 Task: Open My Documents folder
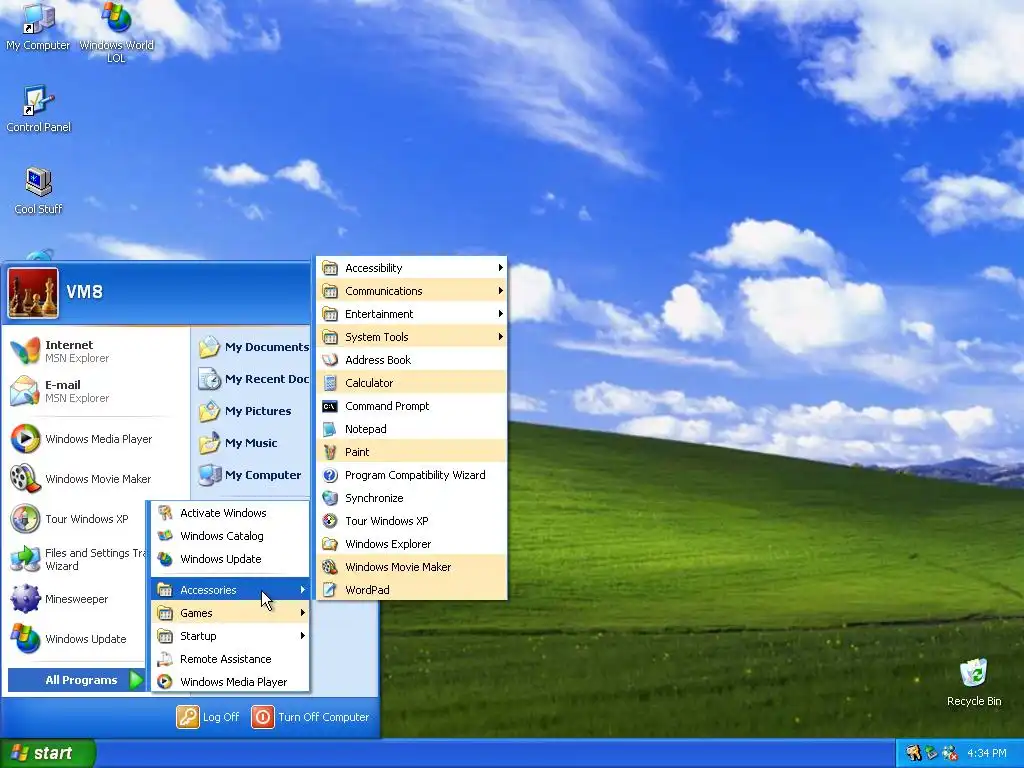(253, 347)
